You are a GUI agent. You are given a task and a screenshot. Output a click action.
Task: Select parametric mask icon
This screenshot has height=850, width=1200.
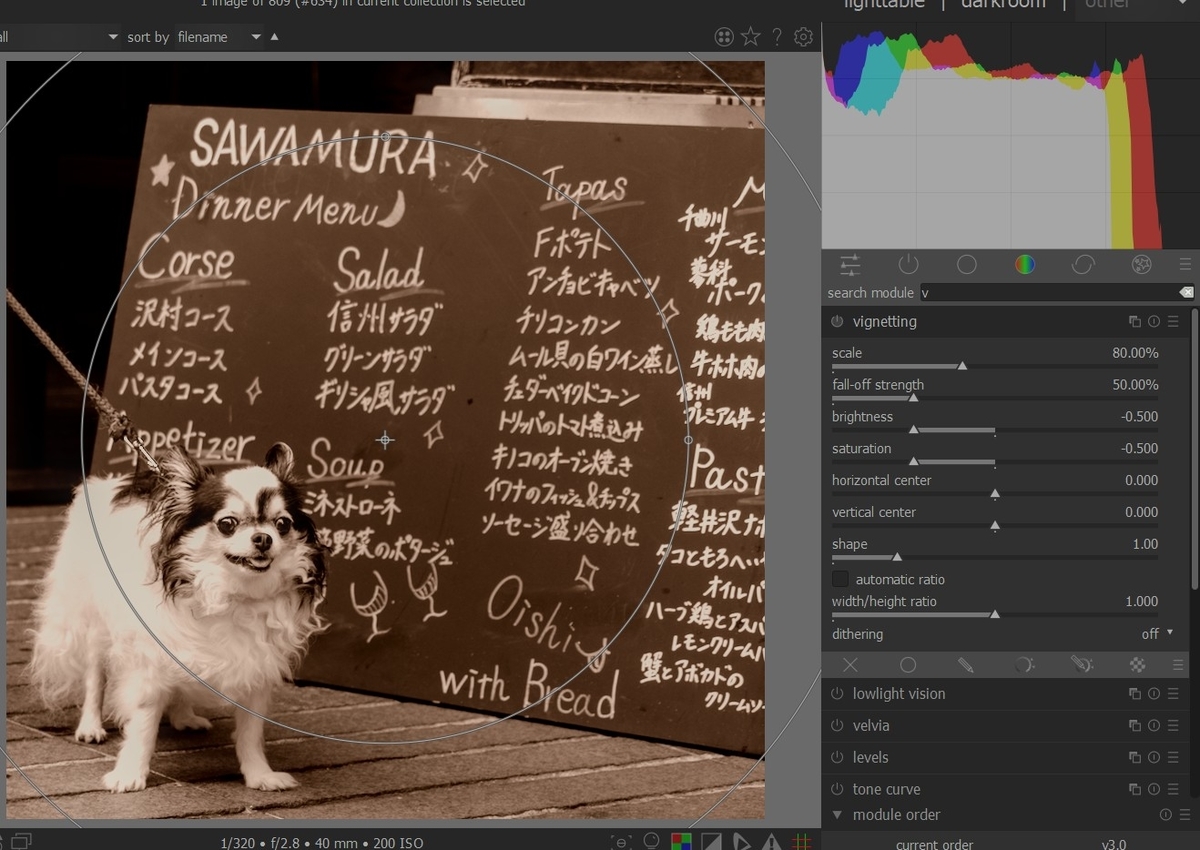point(1023,665)
